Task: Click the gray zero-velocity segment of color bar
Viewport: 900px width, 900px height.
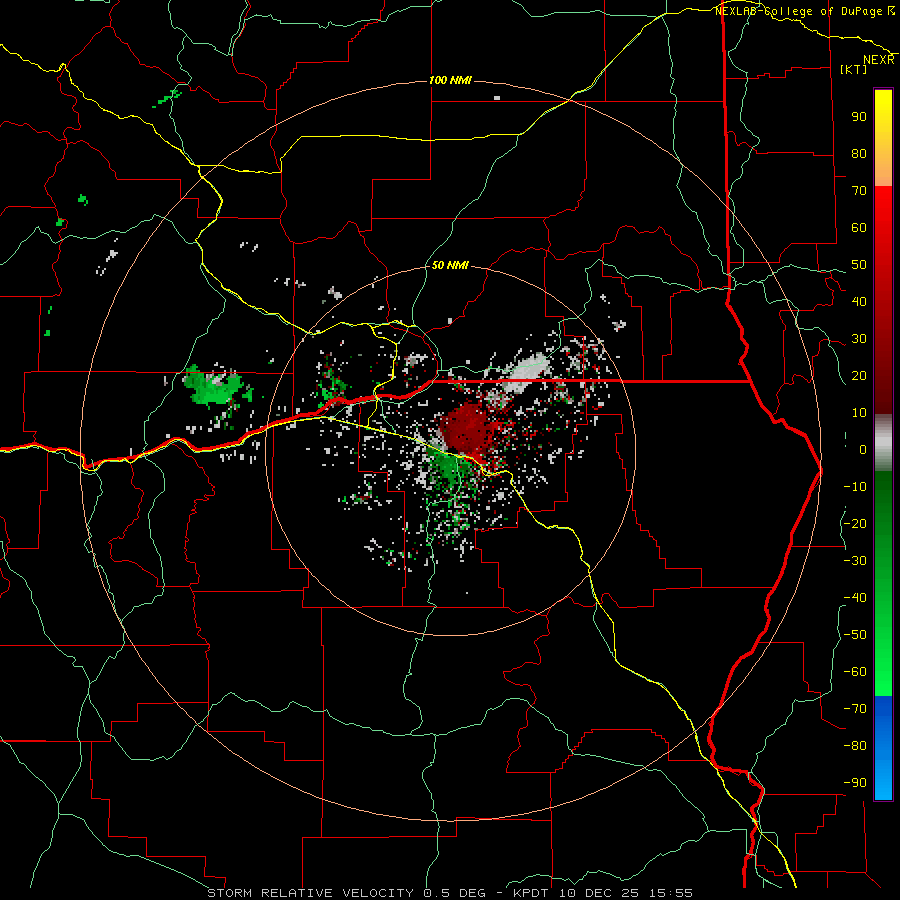Action: pyautogui.click(x=883, y=443)
